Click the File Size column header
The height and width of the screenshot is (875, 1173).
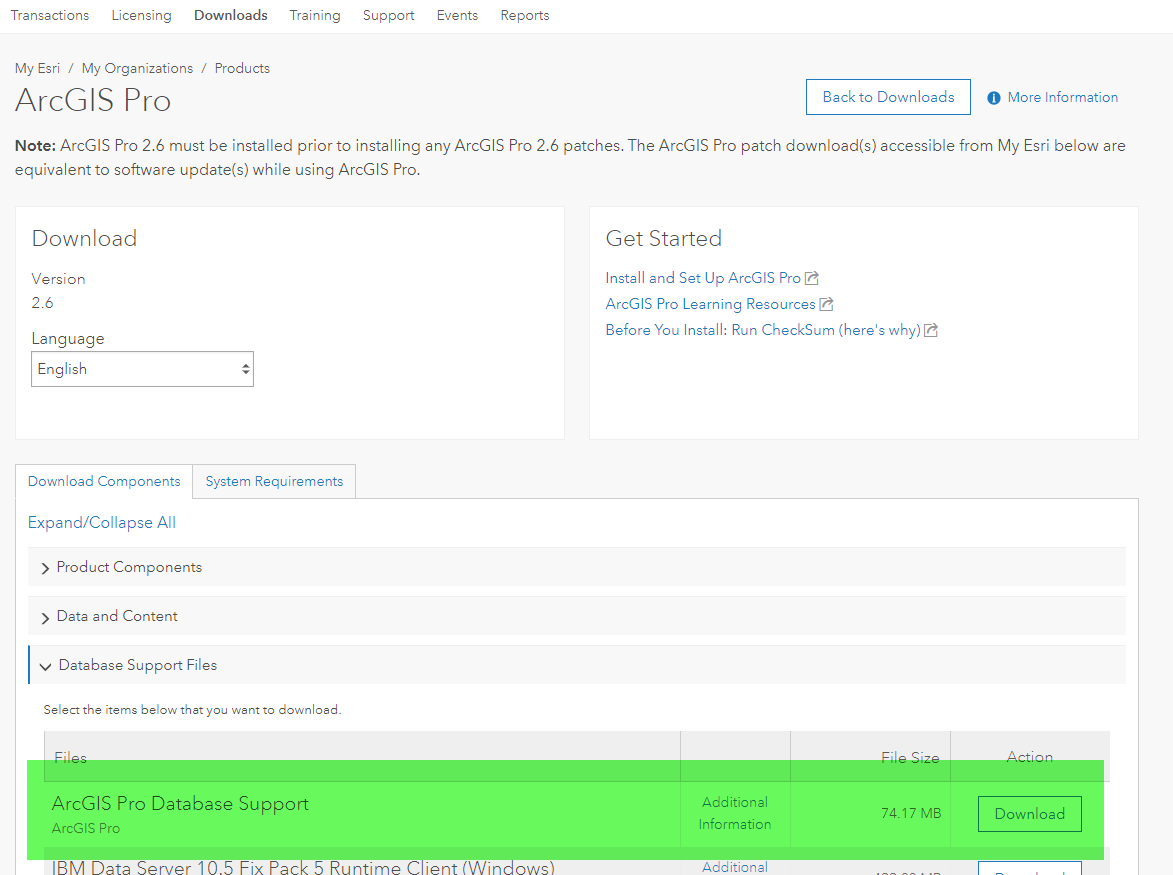[x=910, y=758]
